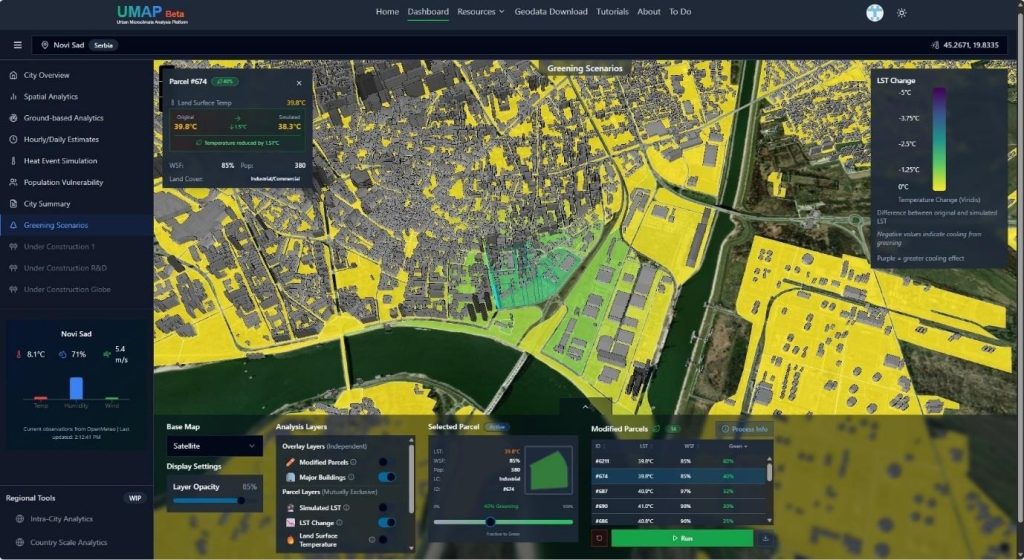
Task: Click the Simulated LST layer icon
Action: pos(291,507)
